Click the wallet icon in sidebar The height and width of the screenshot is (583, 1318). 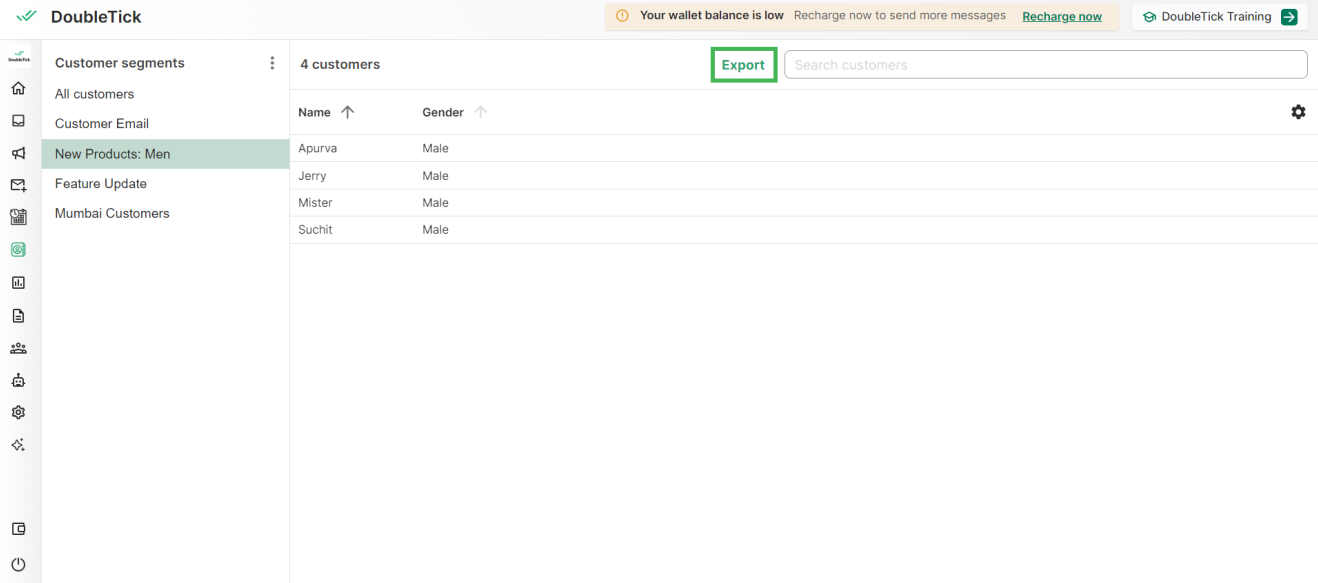18,529
